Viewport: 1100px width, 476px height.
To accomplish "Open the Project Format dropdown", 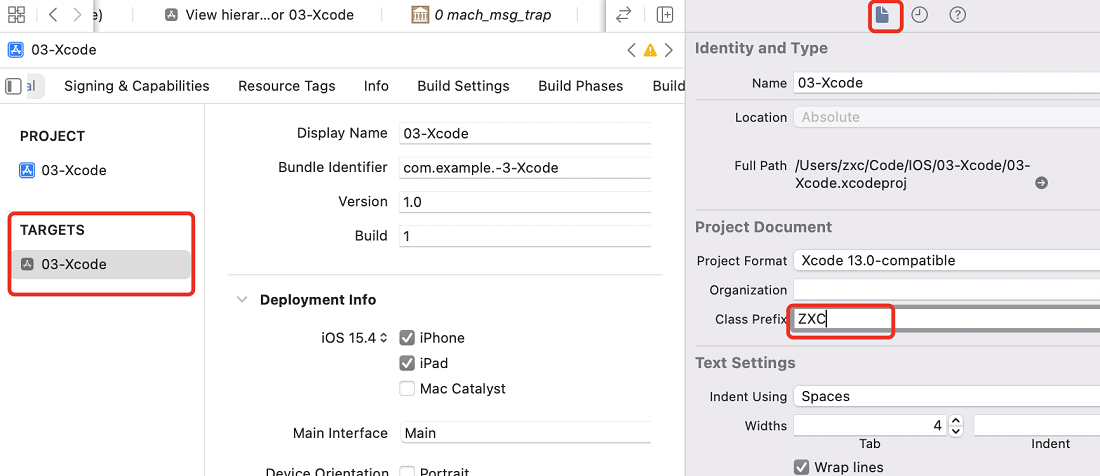I will 946,261.
